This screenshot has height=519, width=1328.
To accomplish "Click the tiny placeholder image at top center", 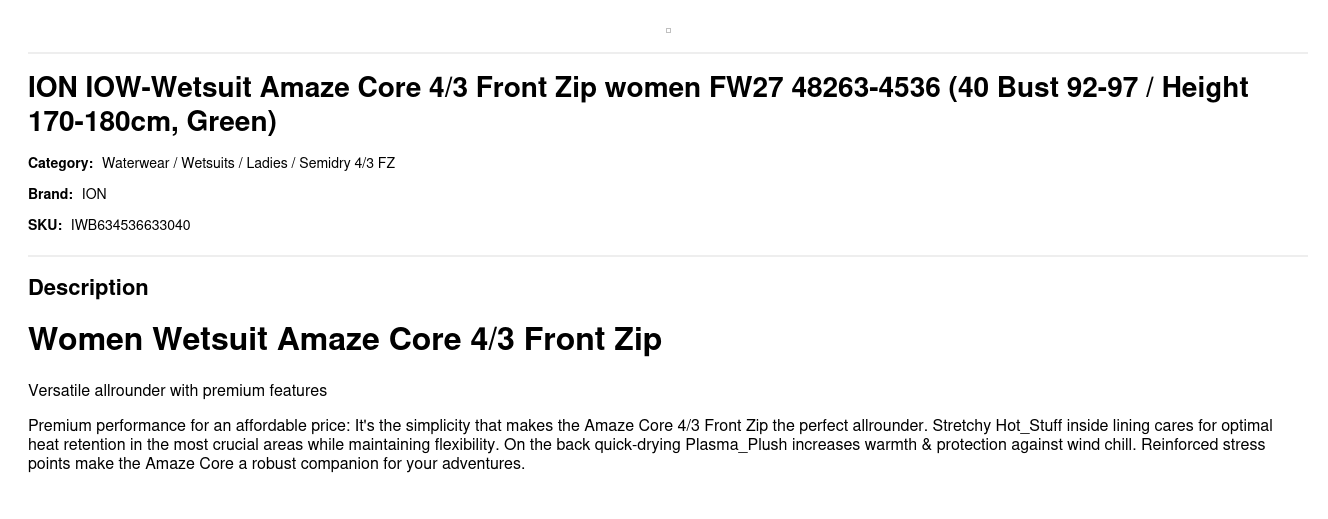I will pyautogui.click(x=668, y=30).
